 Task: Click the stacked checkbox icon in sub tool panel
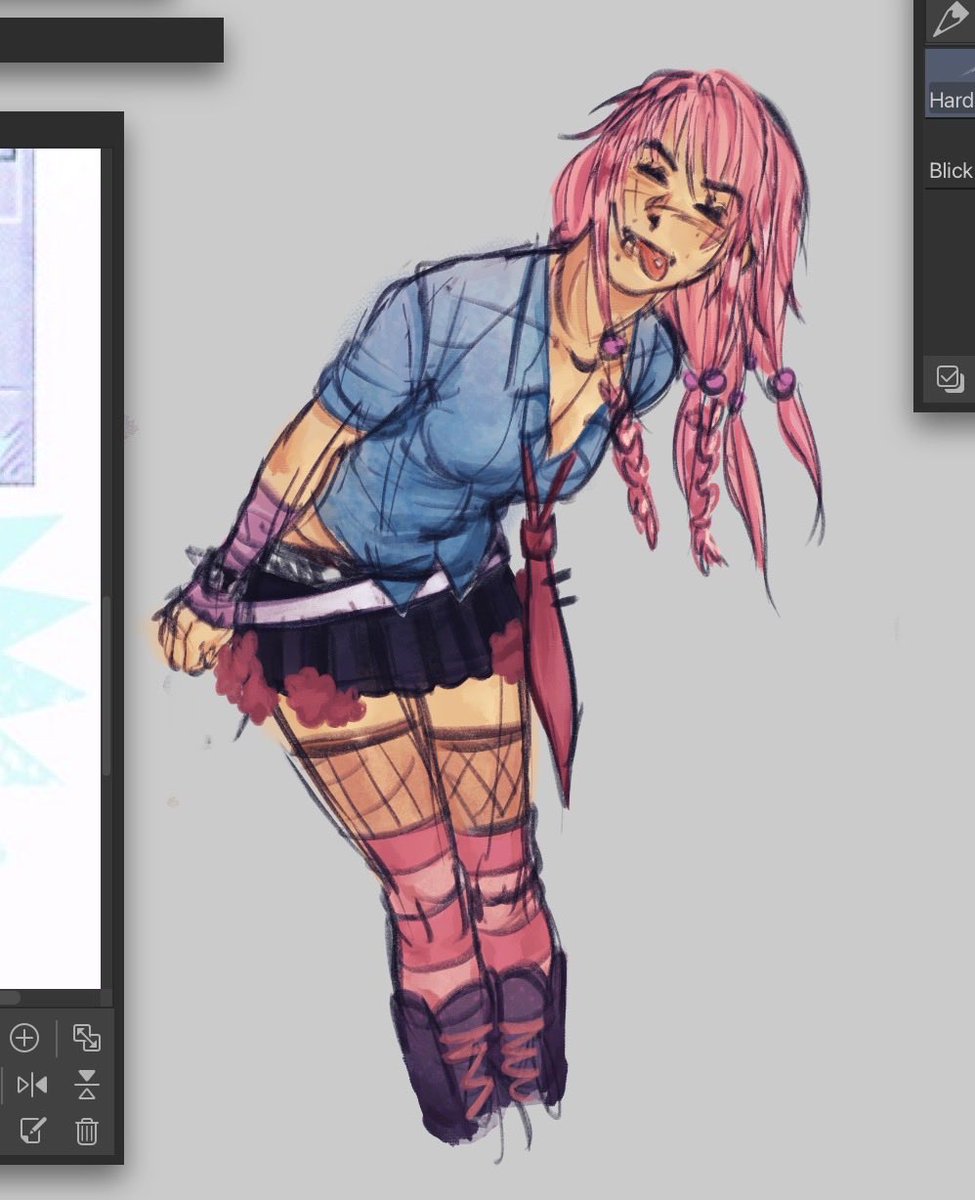click(949, 378)
